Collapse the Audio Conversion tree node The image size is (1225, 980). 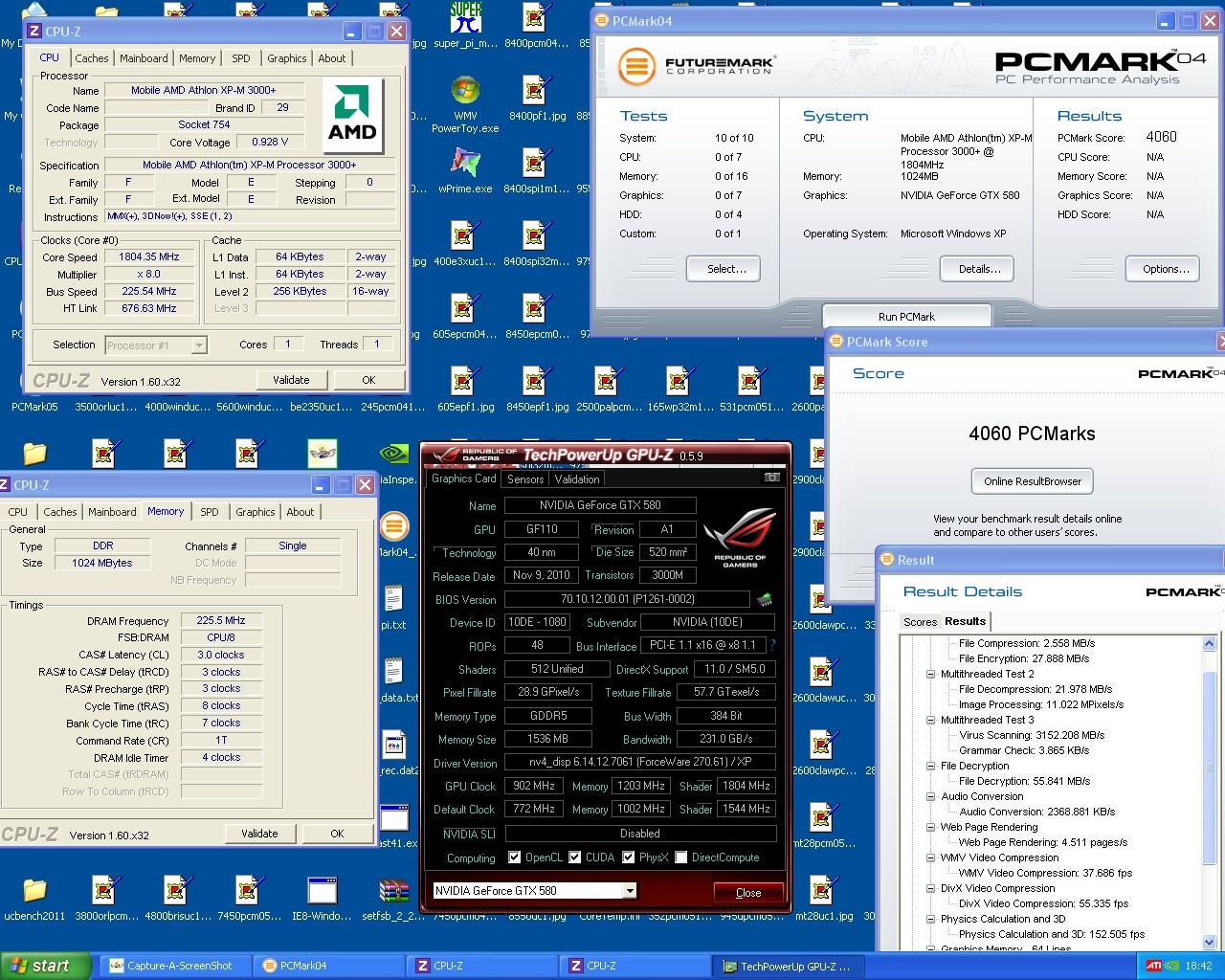coord(930,796)
